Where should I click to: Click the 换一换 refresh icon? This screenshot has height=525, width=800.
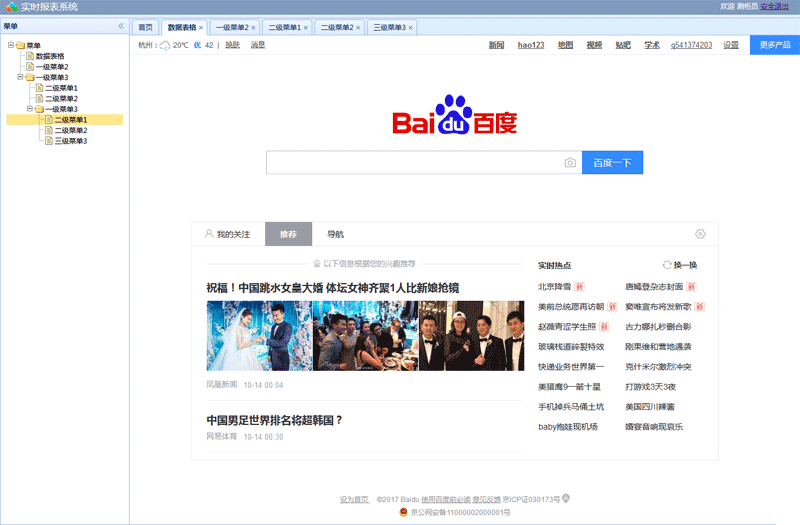(x=666, y=265)
